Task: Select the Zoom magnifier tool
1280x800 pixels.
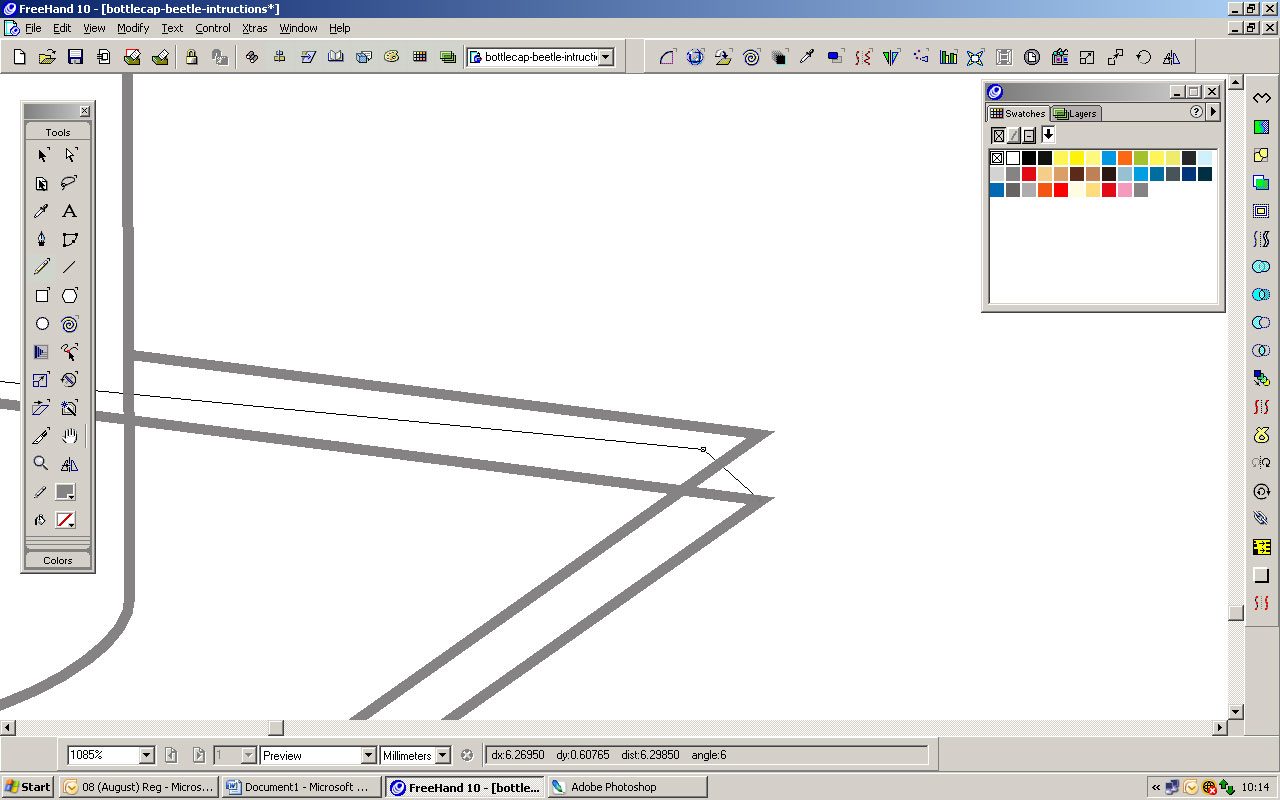Action: click(41, 463)
